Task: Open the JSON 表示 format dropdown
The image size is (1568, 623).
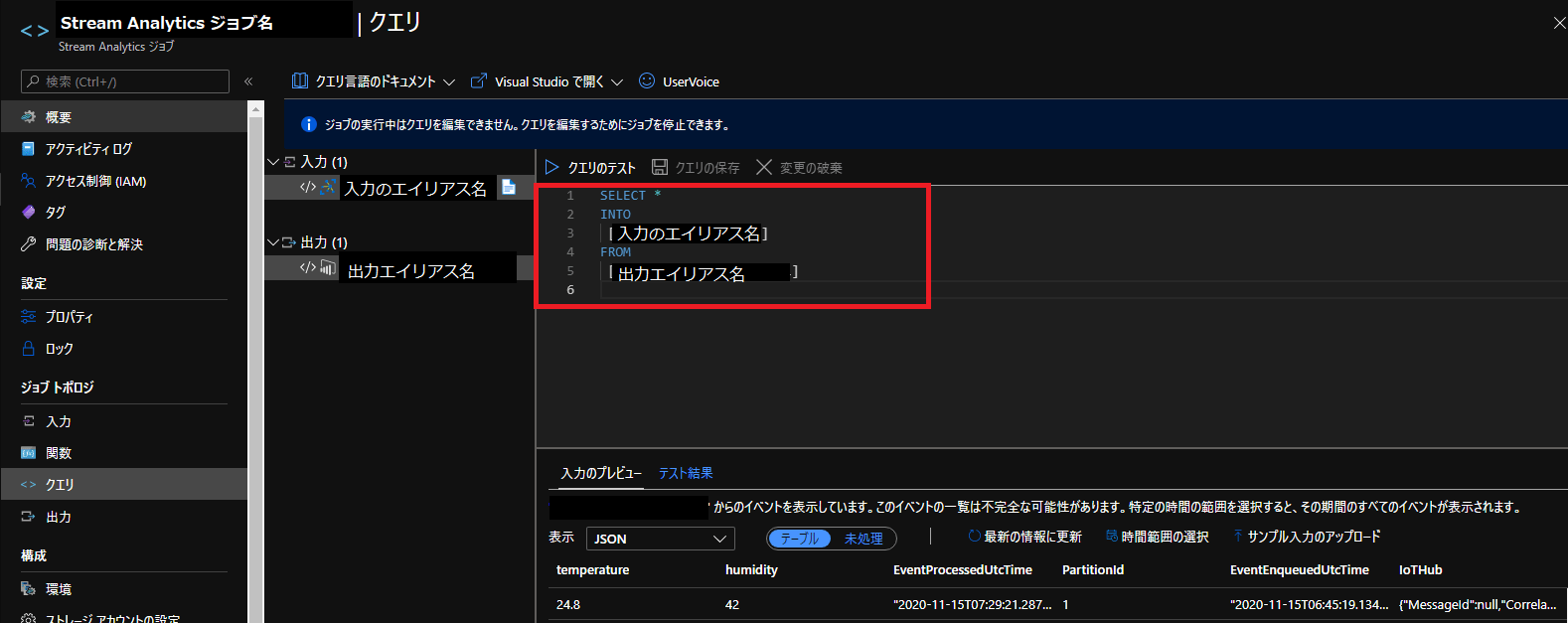Action: pos(660,539)
